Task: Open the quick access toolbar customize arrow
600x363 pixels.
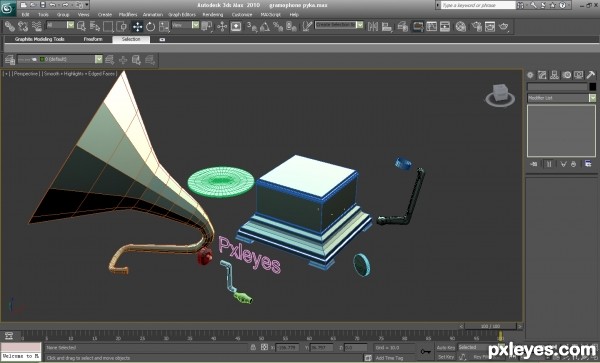Action: tap(87, 5)
